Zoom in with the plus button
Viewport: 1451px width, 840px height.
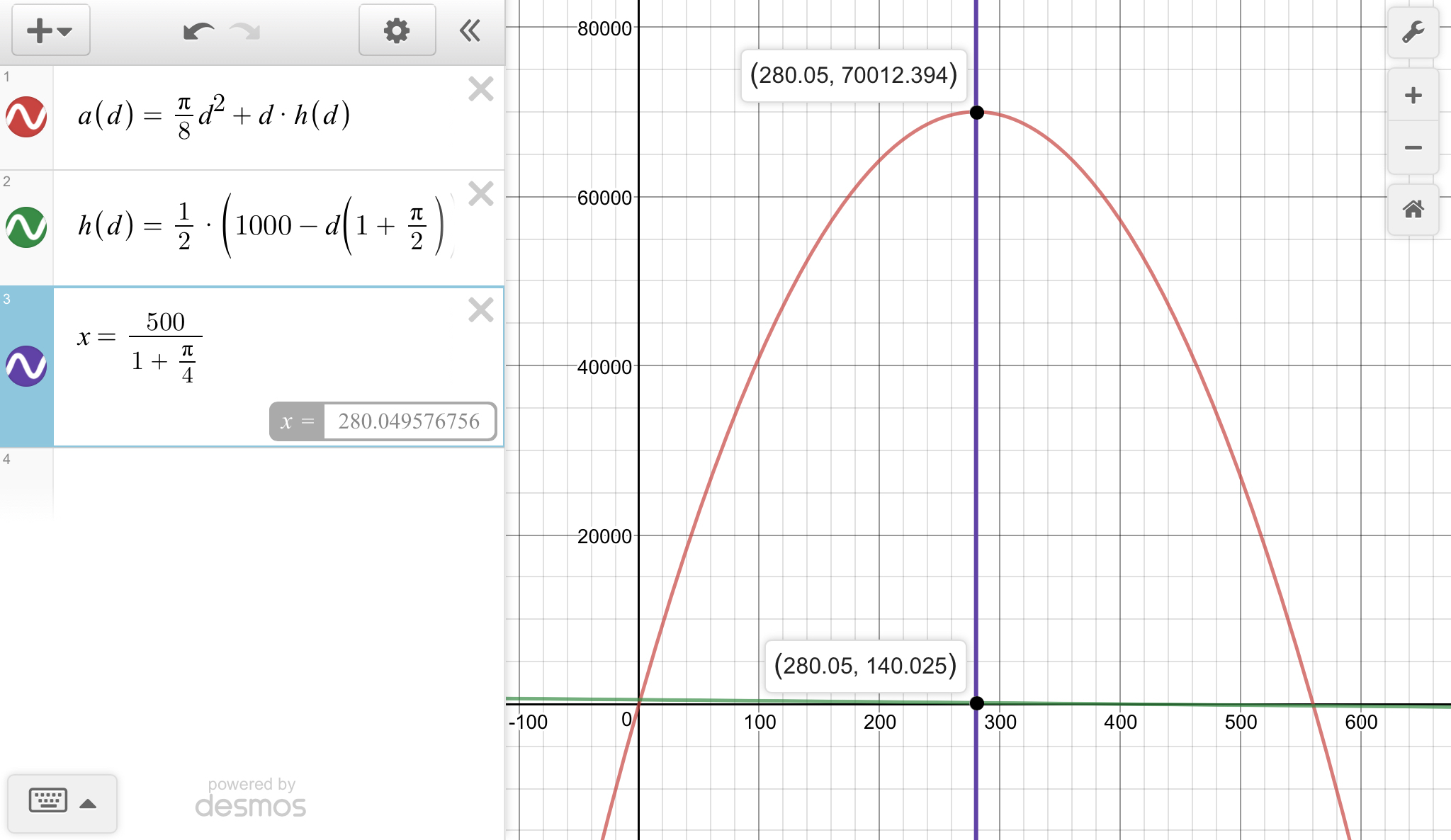pyautogui.click(x=1413, y=96)
